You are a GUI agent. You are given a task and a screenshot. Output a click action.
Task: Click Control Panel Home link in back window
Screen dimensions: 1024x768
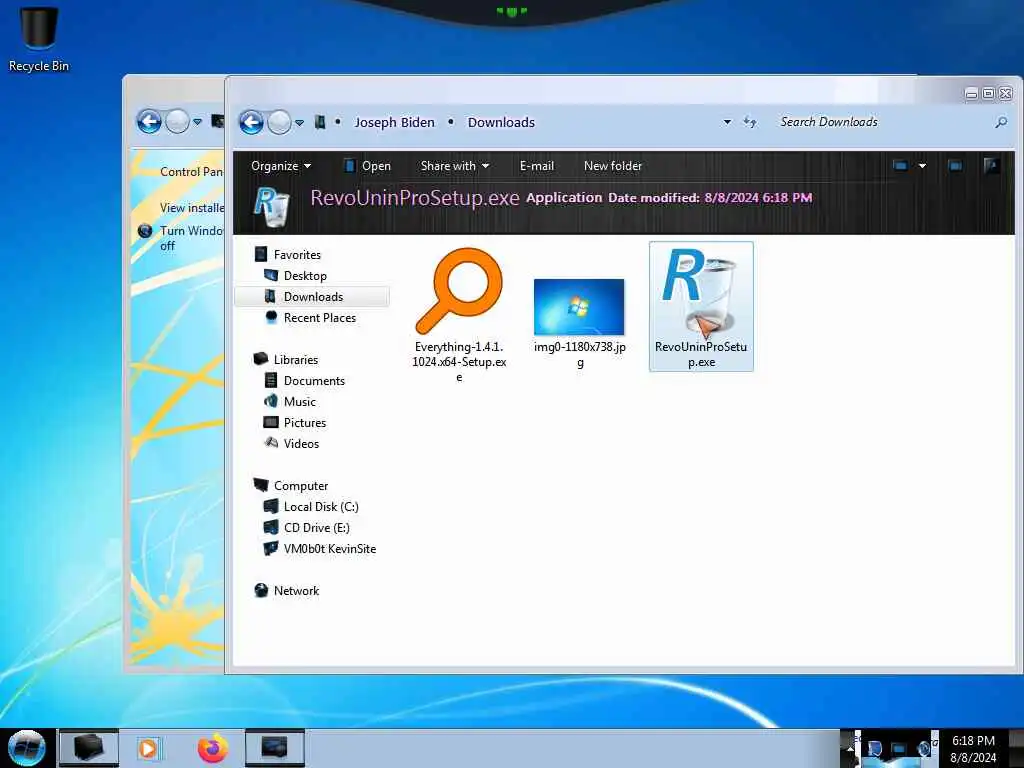(191, 172)
